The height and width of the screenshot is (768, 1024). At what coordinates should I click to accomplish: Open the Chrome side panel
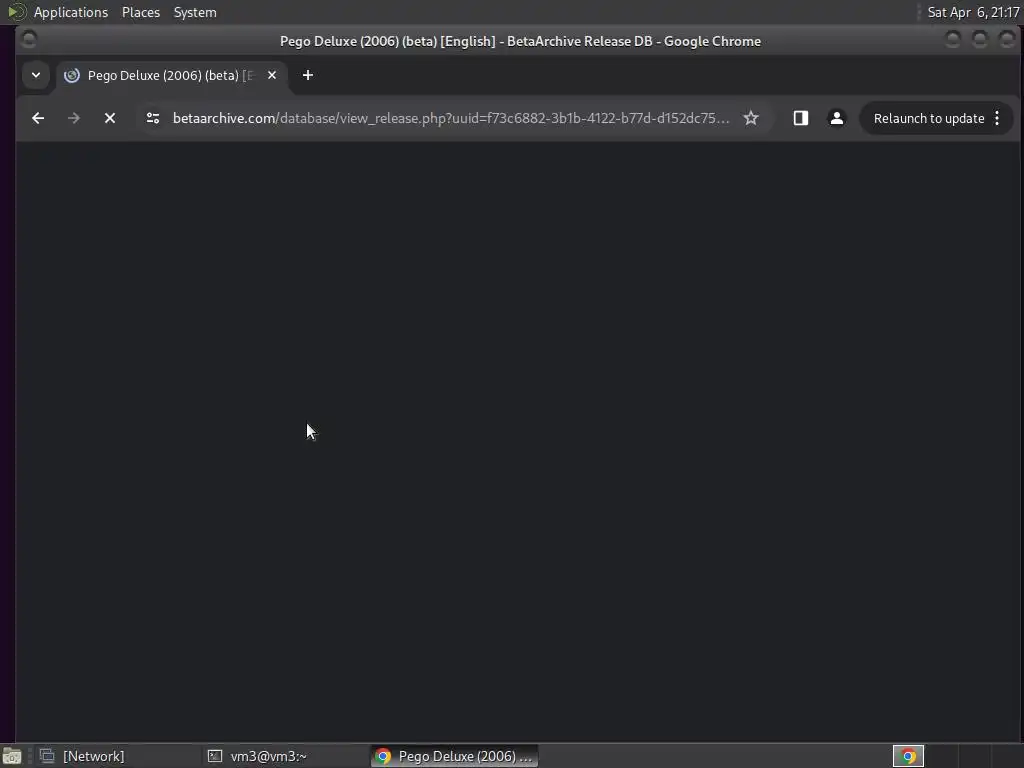[801, 118]
